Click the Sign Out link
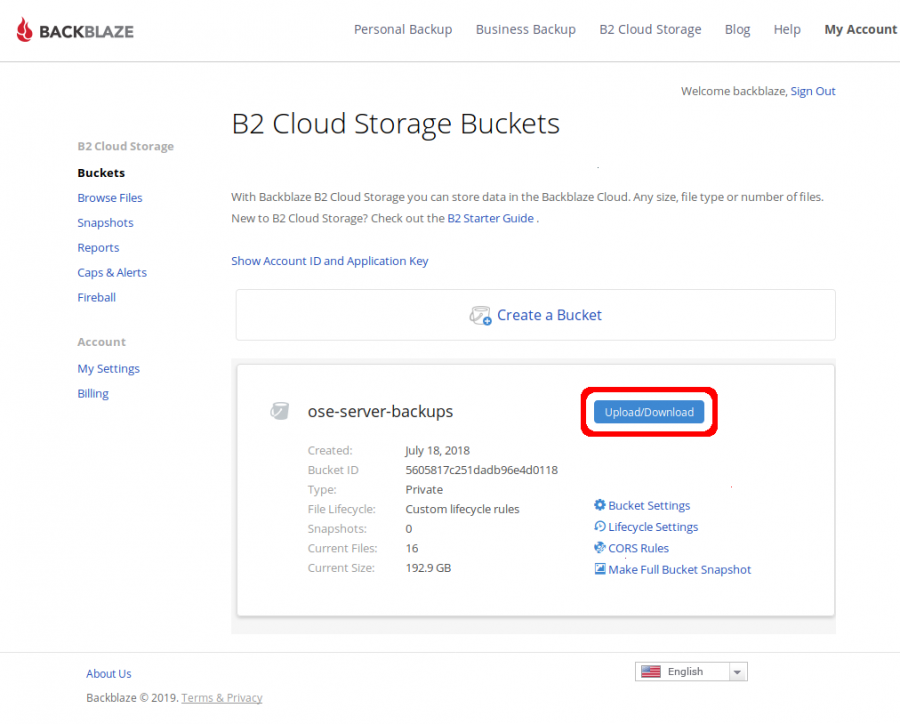The height and width of the screenshot is (724, 900). click(813, 91)
